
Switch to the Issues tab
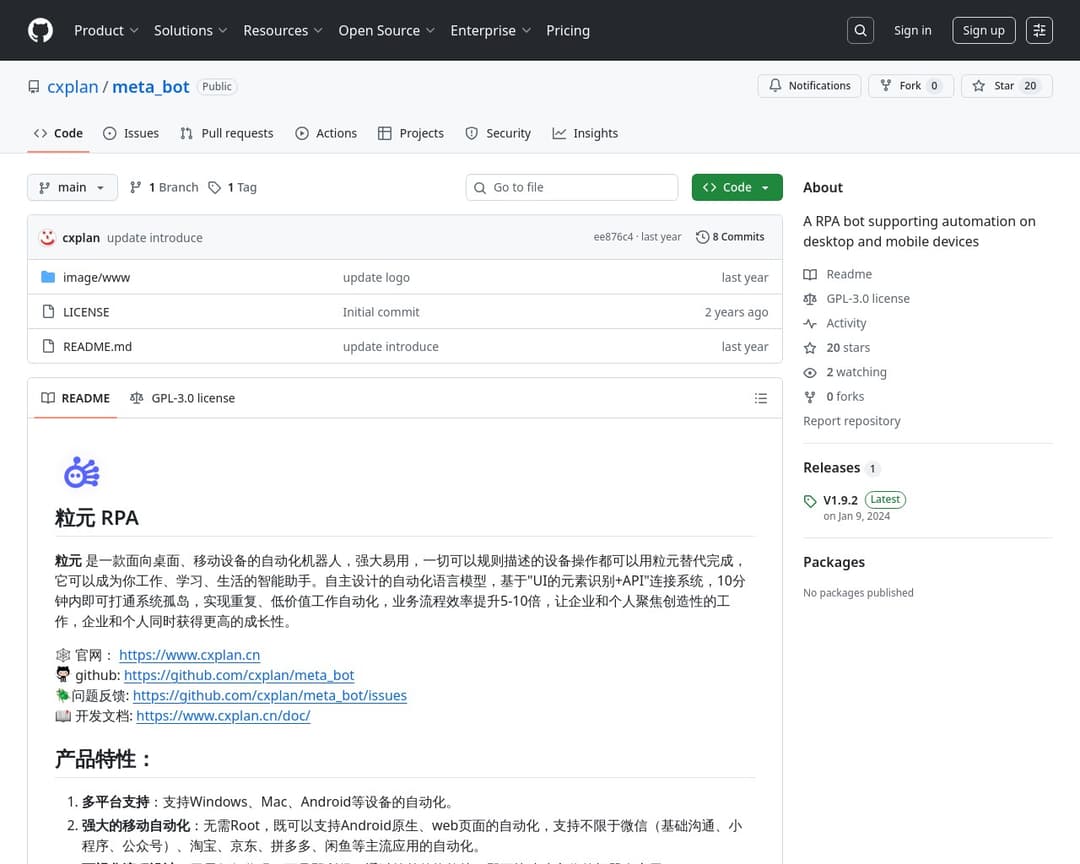(131, 133)
